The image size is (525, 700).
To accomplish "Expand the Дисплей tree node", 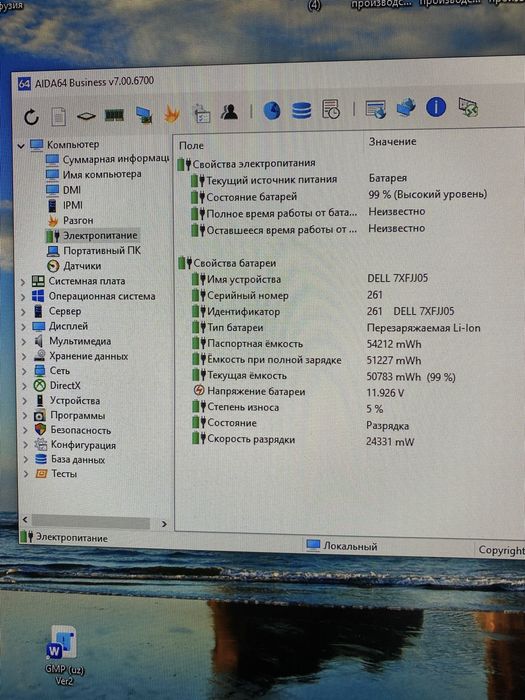I will (x=24, y=327).
